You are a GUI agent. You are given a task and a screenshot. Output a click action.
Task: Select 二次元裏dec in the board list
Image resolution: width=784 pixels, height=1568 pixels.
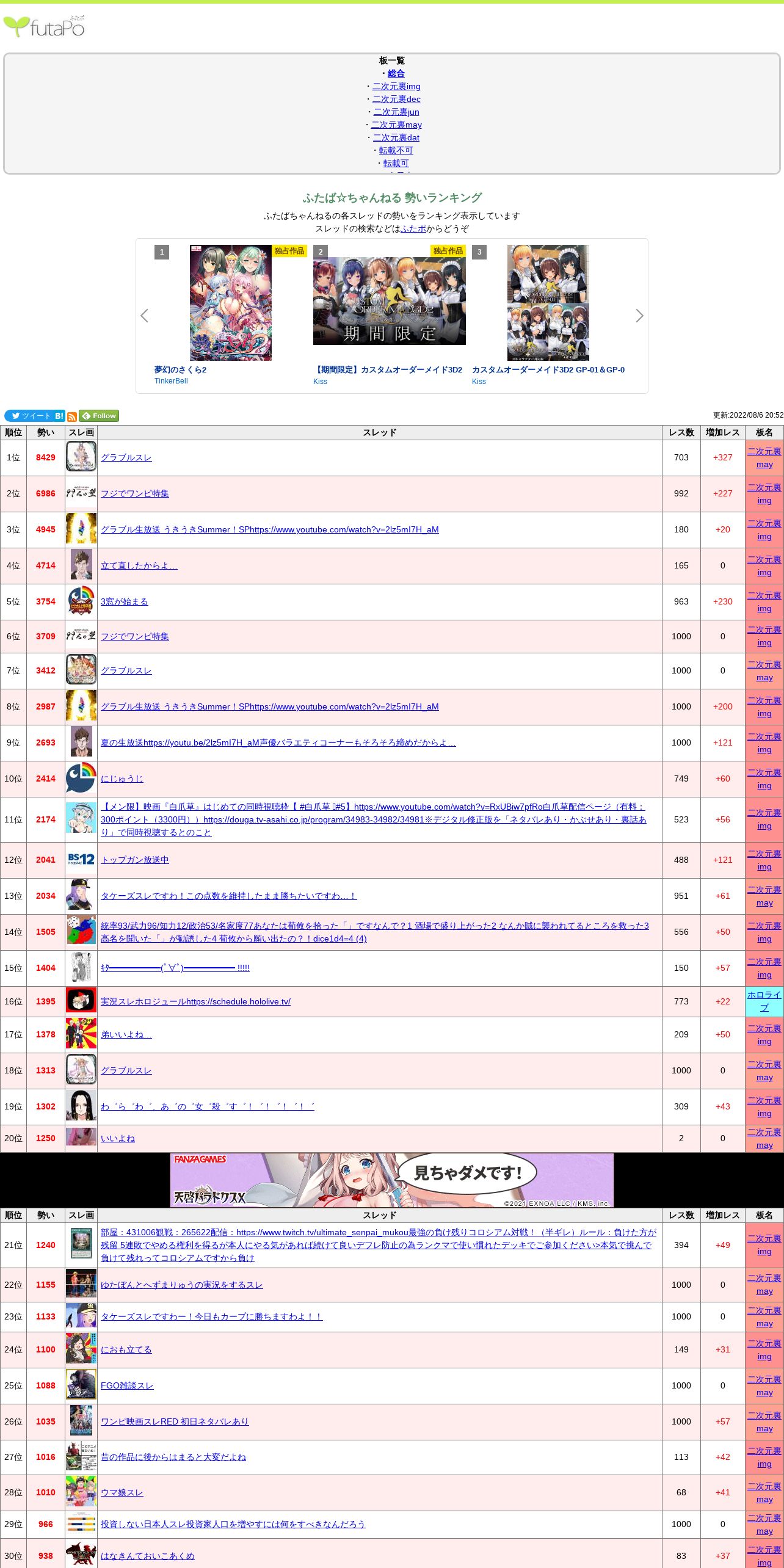[396, 99]
